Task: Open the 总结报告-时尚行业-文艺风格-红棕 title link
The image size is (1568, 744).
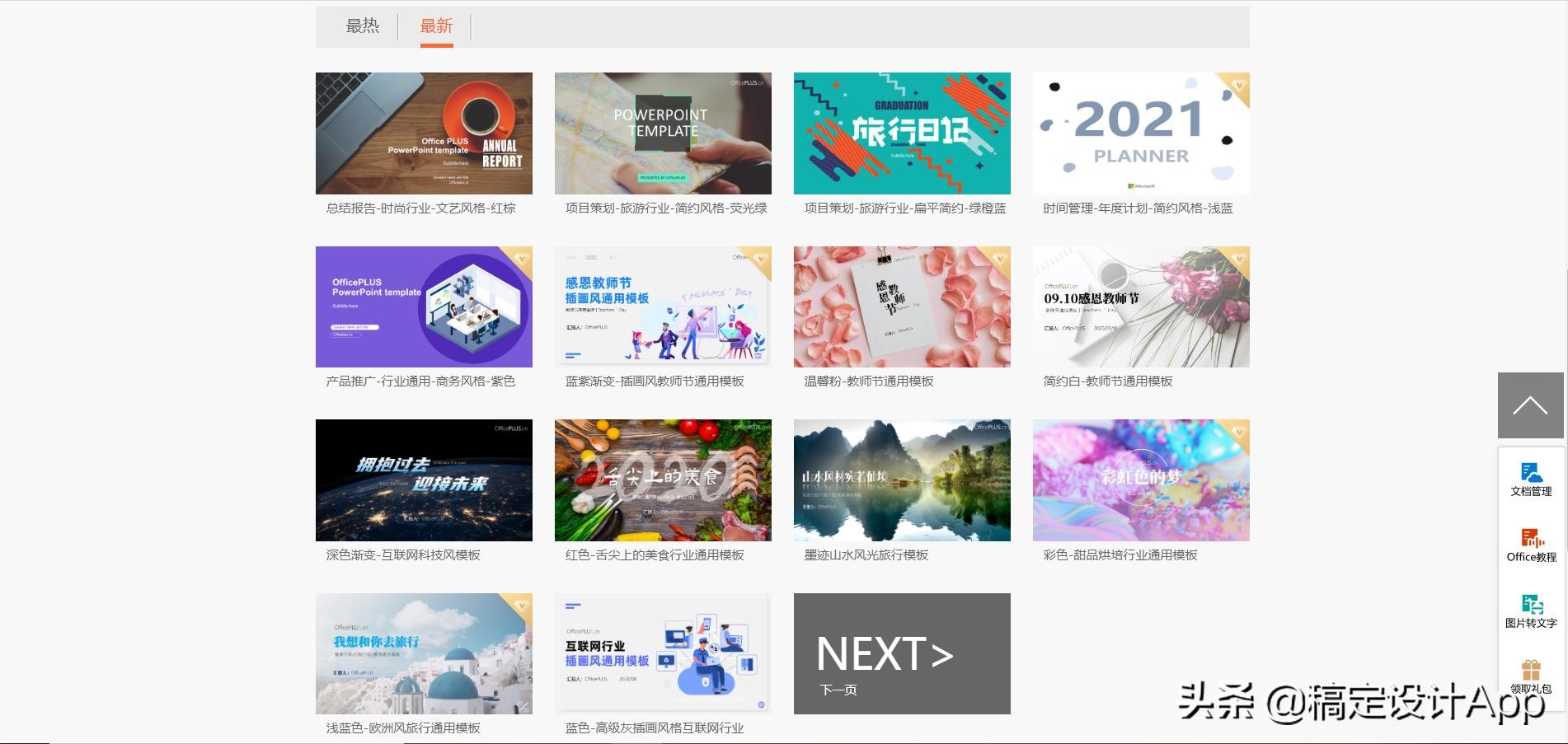Action: [x=420, y=208]
